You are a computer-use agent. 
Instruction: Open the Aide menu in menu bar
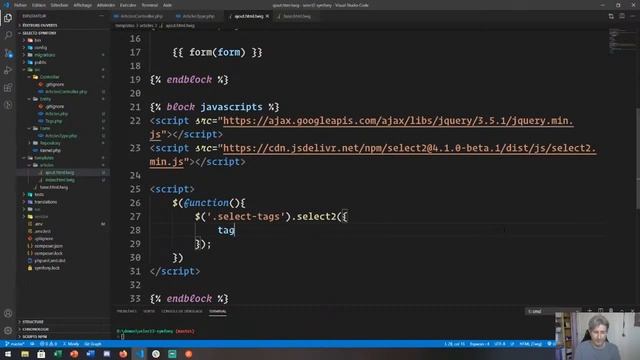(167, 5)
